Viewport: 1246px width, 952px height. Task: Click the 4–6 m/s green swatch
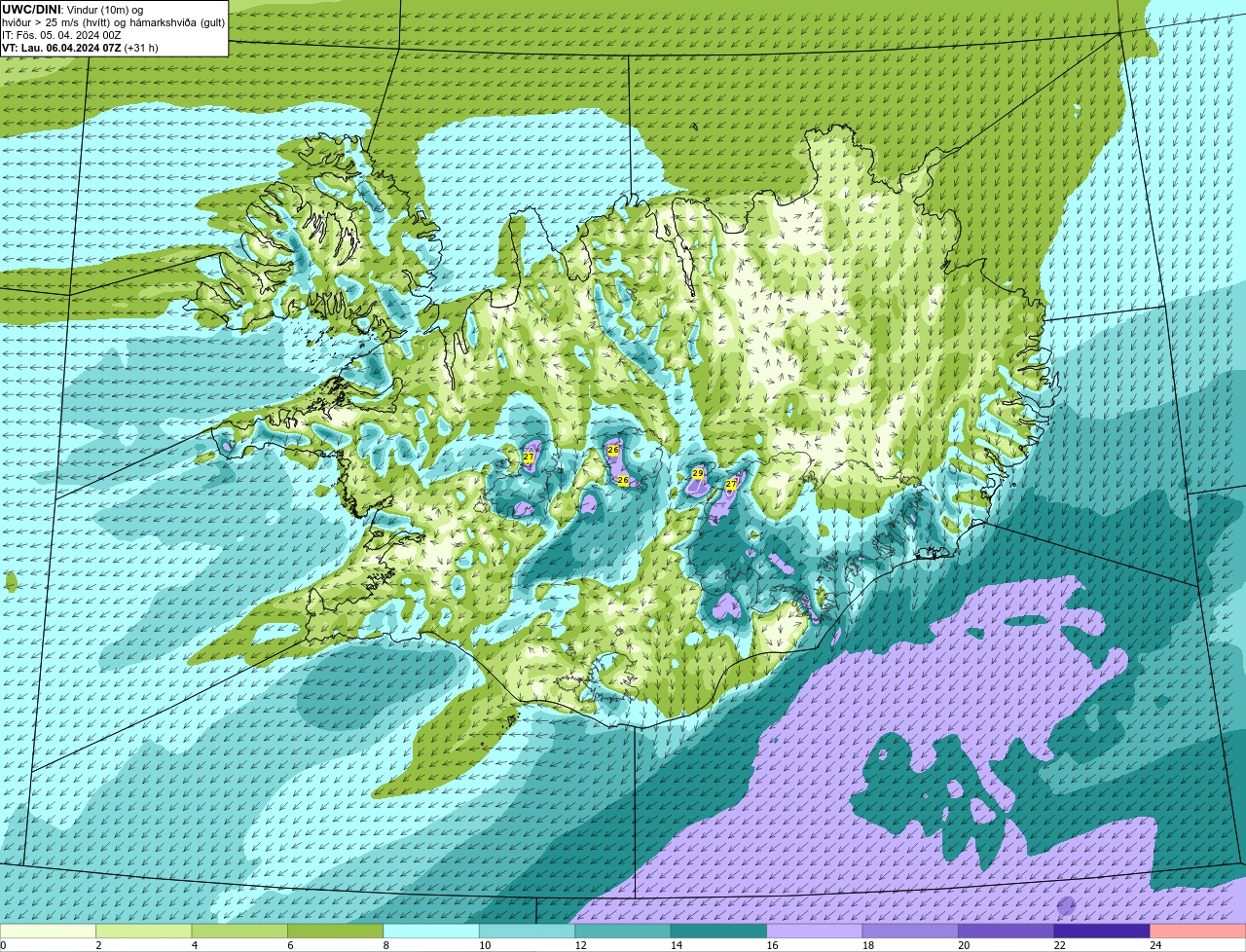point(239,931)
